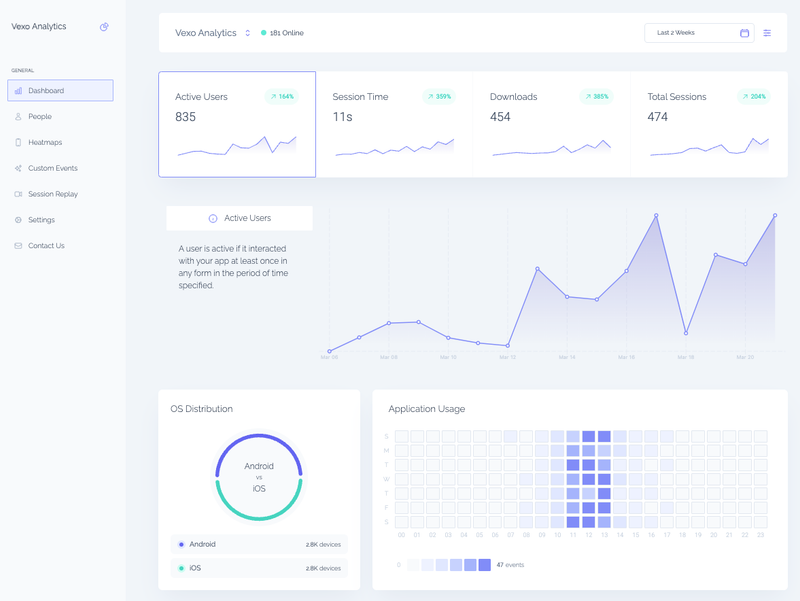Open the Active Users metric selector above the chart
800x601 pixels.
(240, 217)
